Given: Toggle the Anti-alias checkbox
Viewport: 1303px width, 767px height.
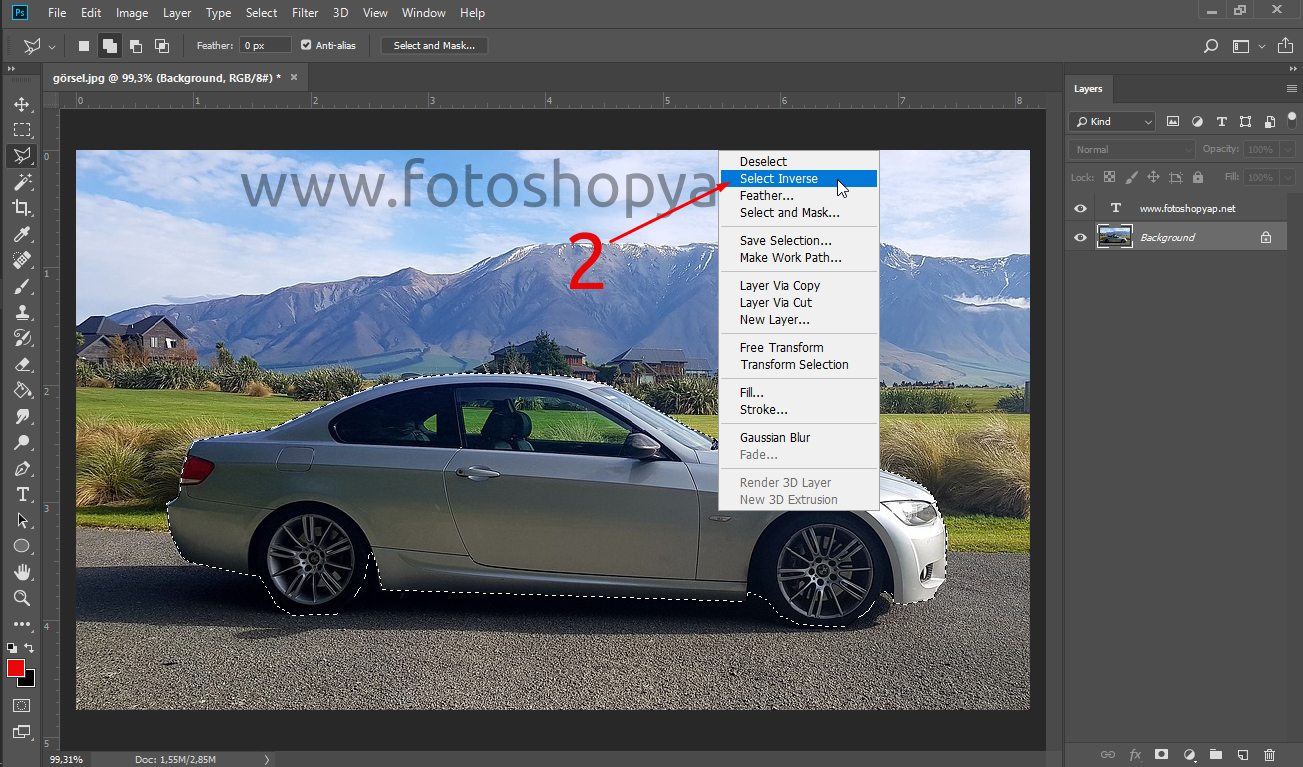Looking at the screenshot, I should (x=306, y=45).
